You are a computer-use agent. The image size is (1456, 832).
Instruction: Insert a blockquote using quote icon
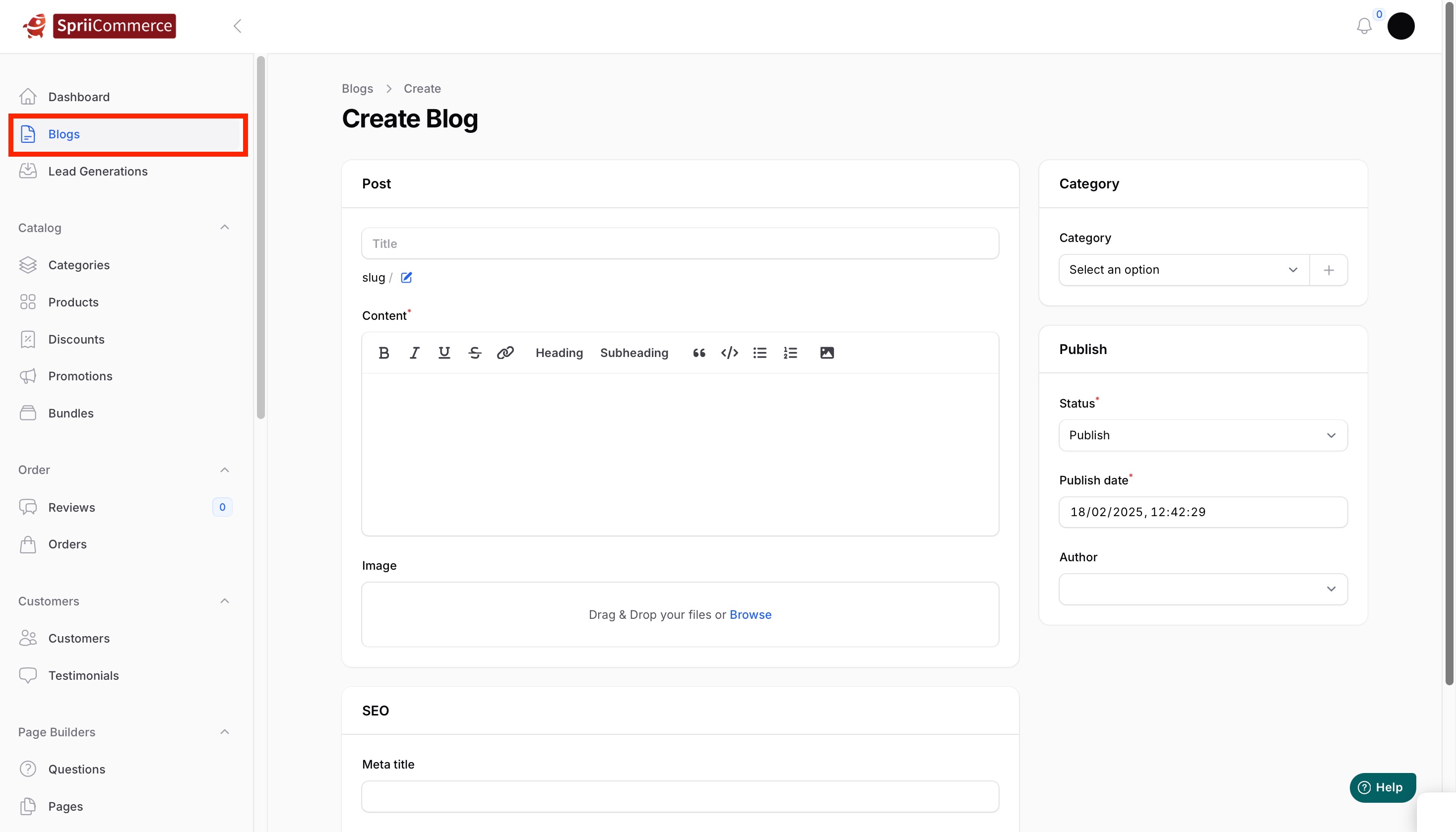coord(698,353)
